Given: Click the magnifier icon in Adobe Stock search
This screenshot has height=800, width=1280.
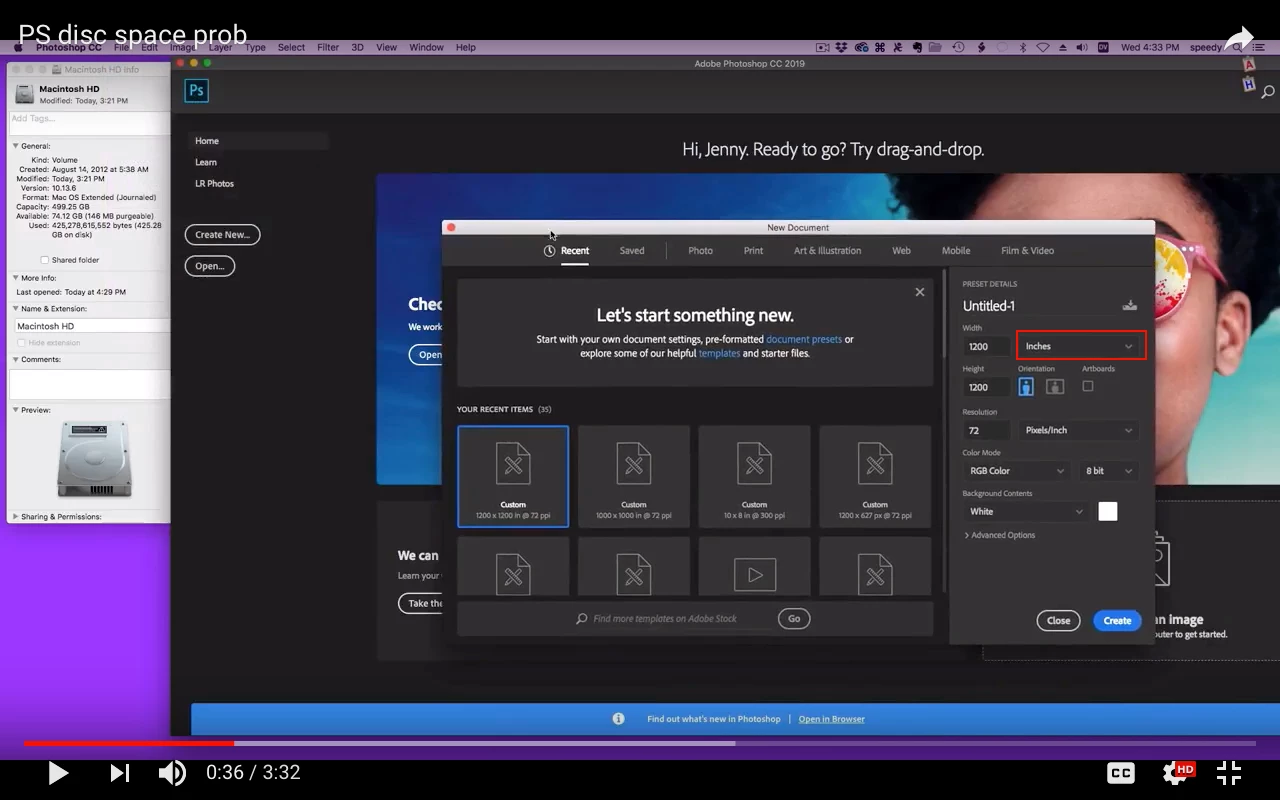Looking at the screenshot, I should (x=582, y=619).
